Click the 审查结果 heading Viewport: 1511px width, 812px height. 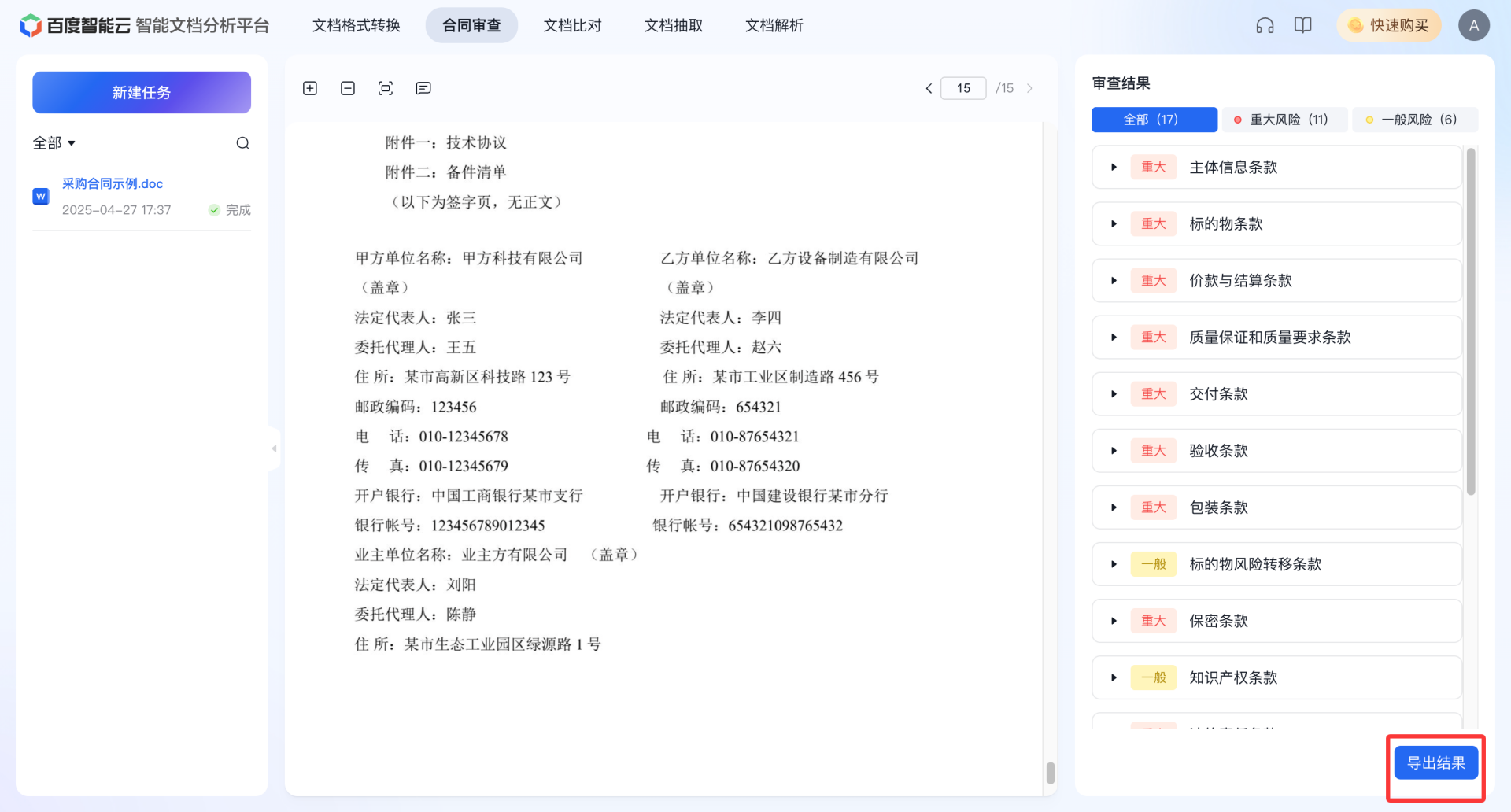tap(1121, 83)
